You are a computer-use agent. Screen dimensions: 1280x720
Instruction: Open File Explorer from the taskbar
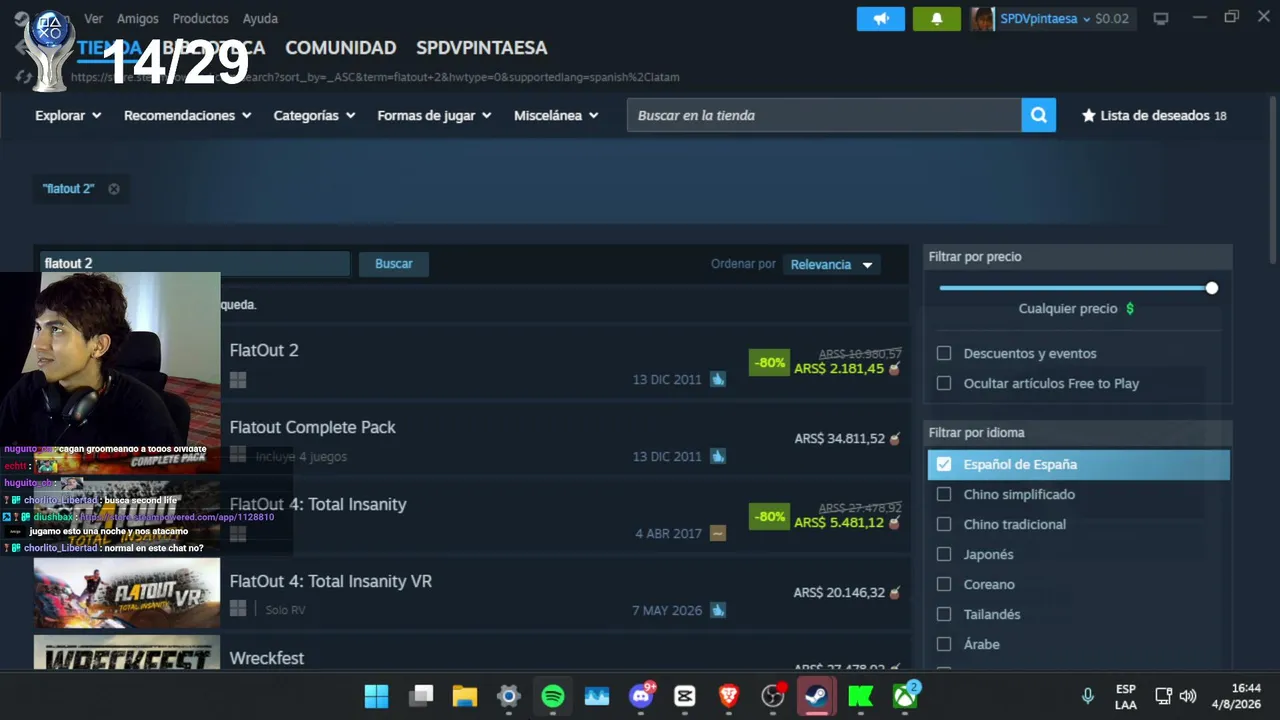(465, 696)
